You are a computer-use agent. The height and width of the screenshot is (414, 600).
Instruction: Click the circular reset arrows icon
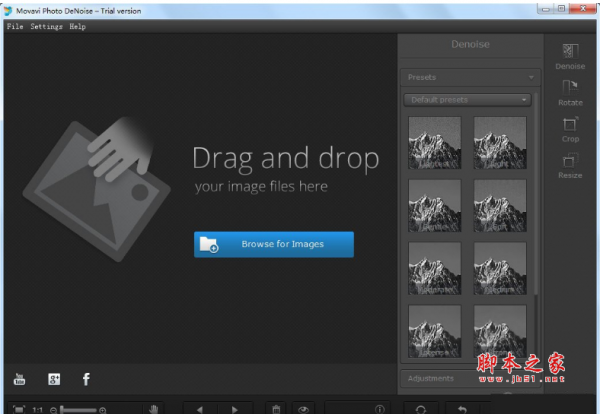tap(421, 409)
